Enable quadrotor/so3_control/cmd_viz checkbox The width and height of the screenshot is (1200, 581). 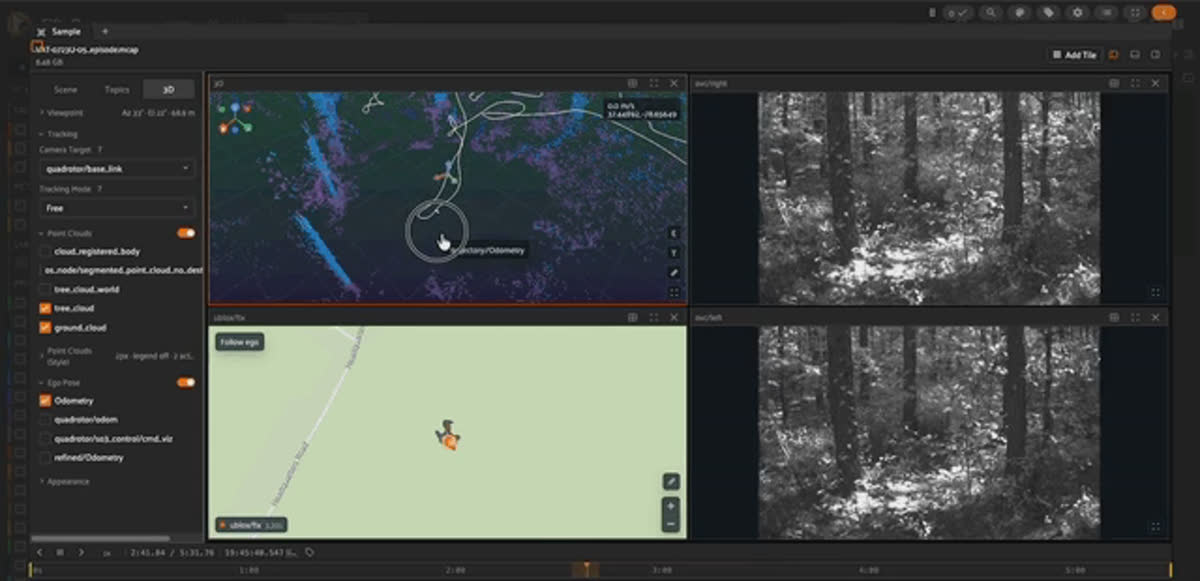(x=45, y=439)
